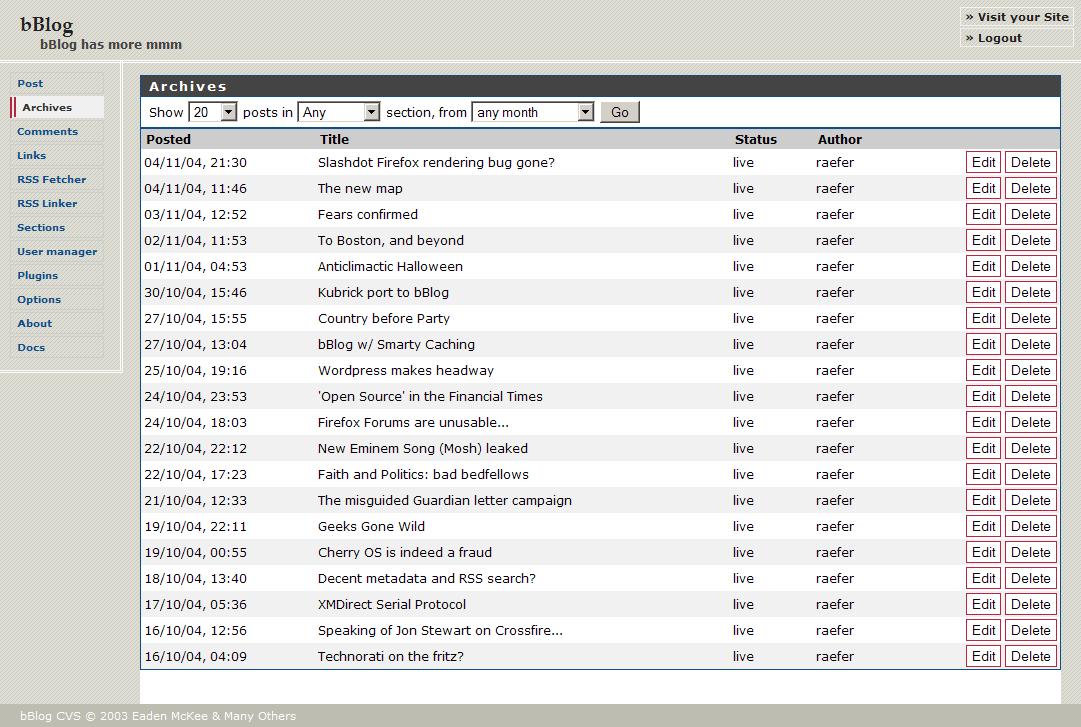Delete 'The new map' post
This screenshot has width=1081, height=727.
(x=1031, y=188)
